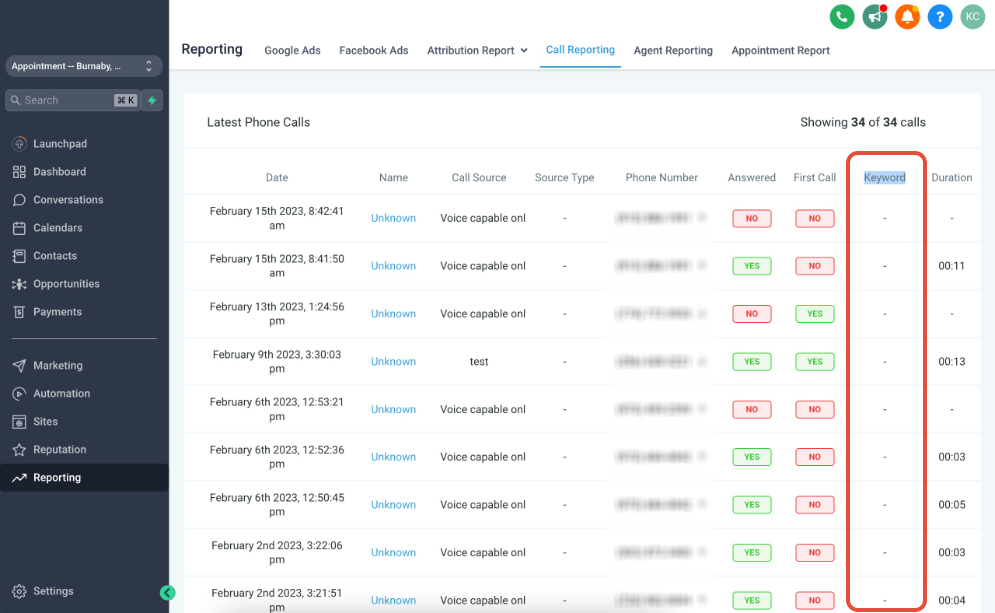
Task: Click the Reporting trend line icon
Action: pyautogui.click(x=19, y=478)
